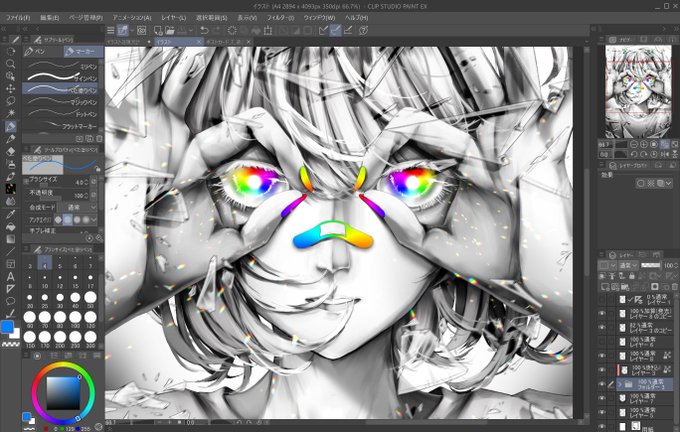The width and height of the screenshot is (680, 432).
Task: Collapse the left tool palette with chevrons
Action: [x=4, y=29]
